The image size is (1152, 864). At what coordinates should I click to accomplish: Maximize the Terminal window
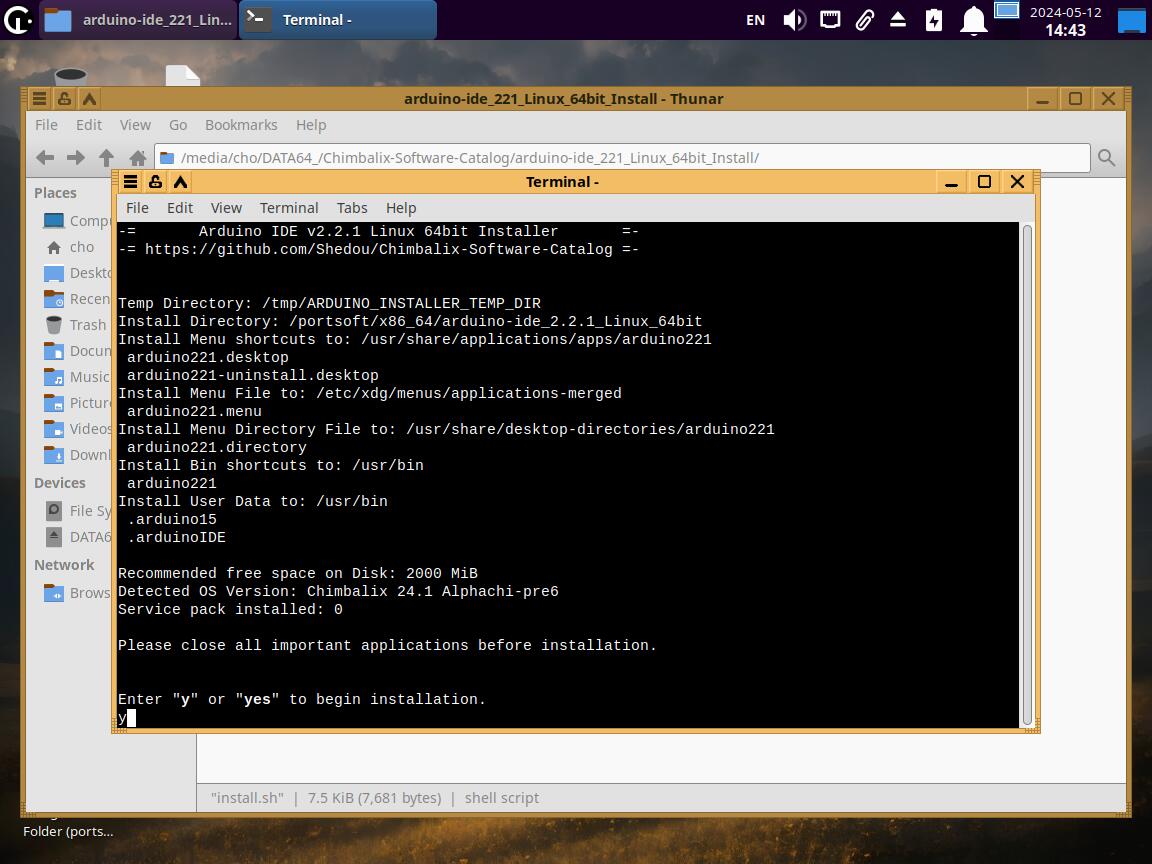tap(984, 181)
